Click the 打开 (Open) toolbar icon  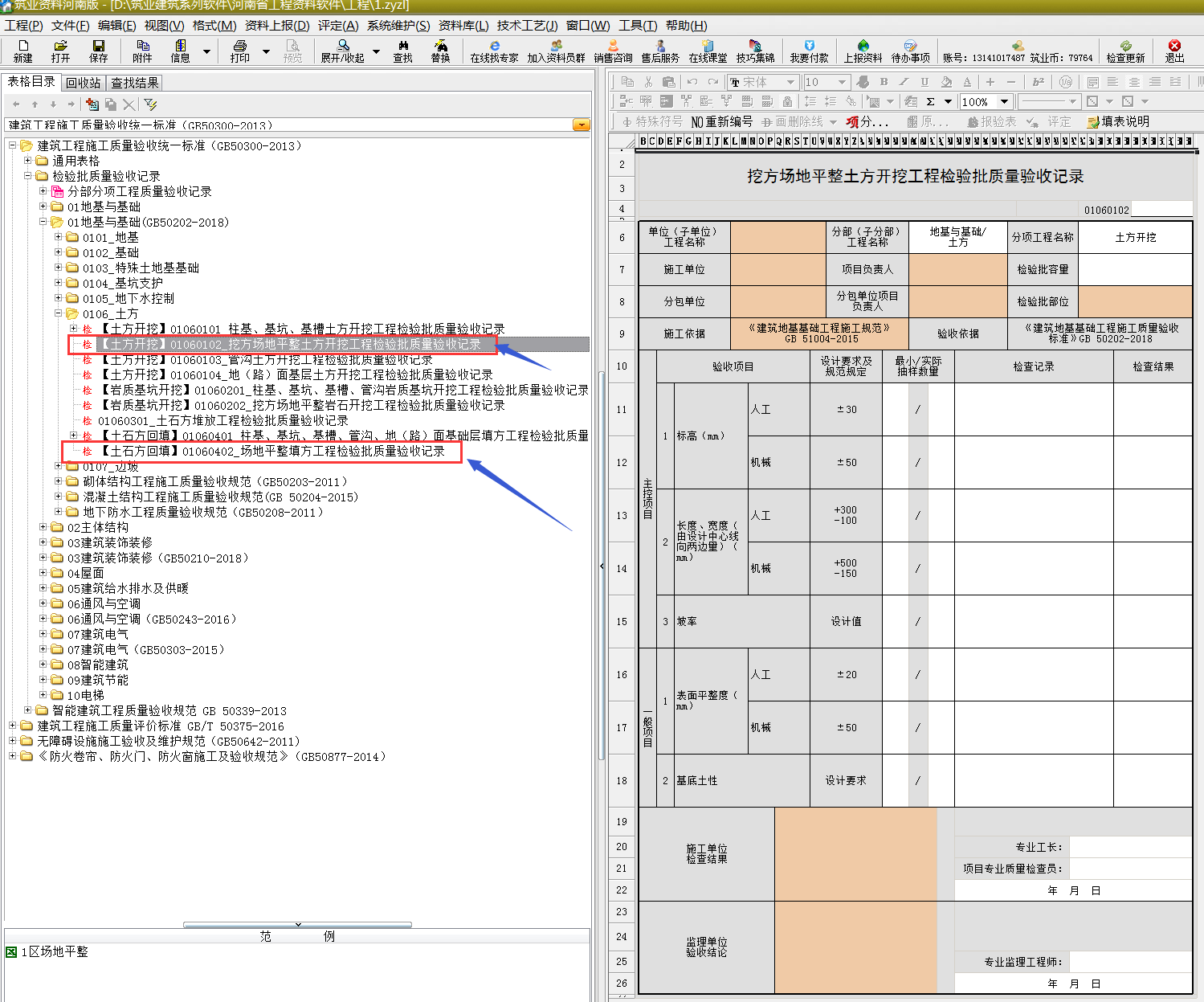point(61,51)
